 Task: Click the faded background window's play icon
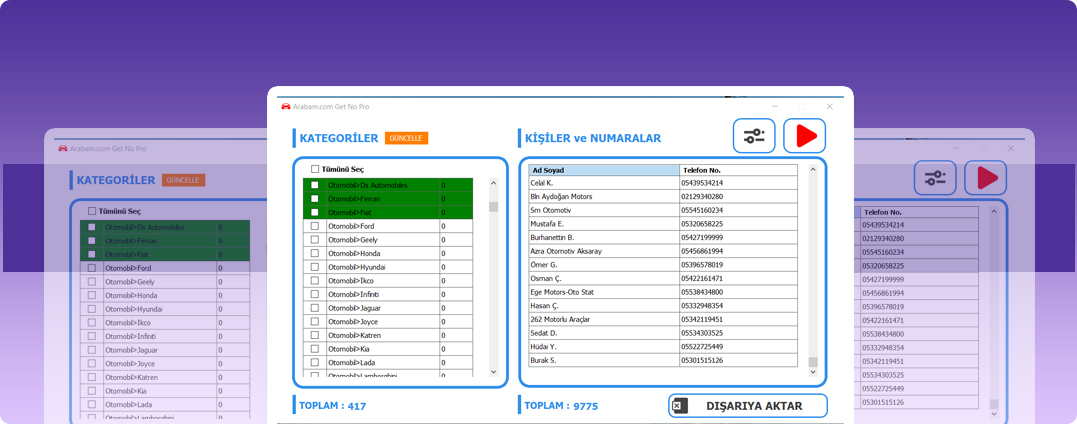(986, 178)
